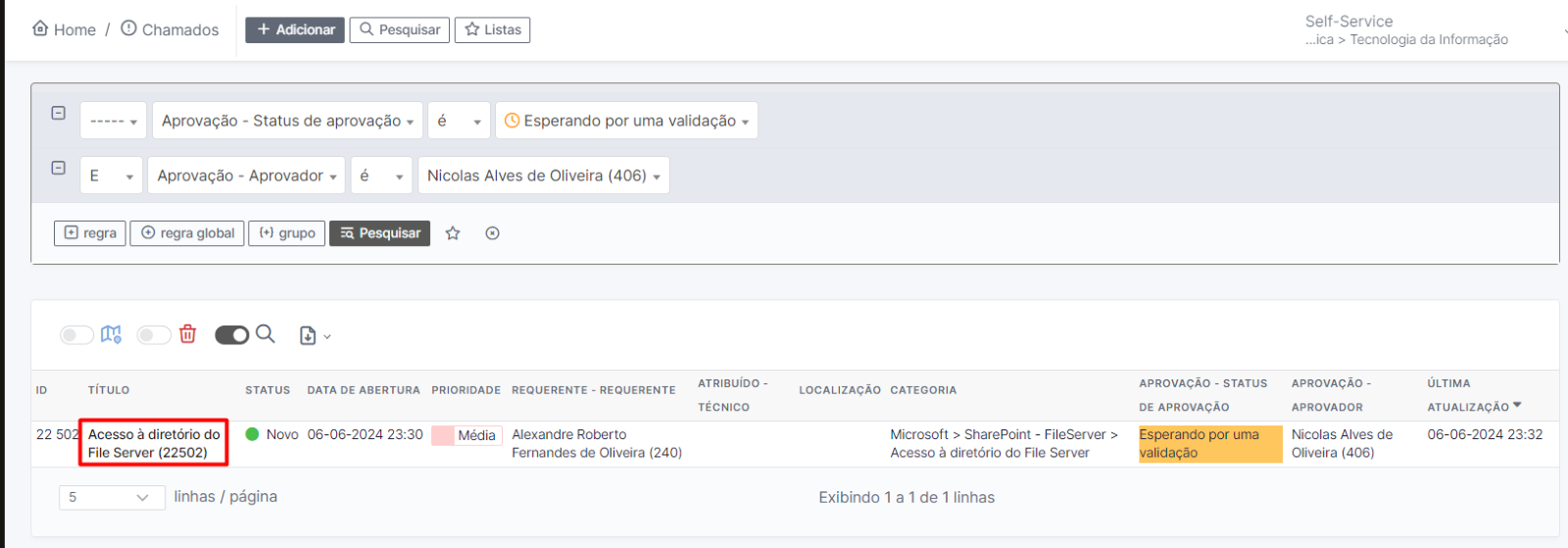Expand the 'Aprovação - Aprovador' field dropdown

247,175
